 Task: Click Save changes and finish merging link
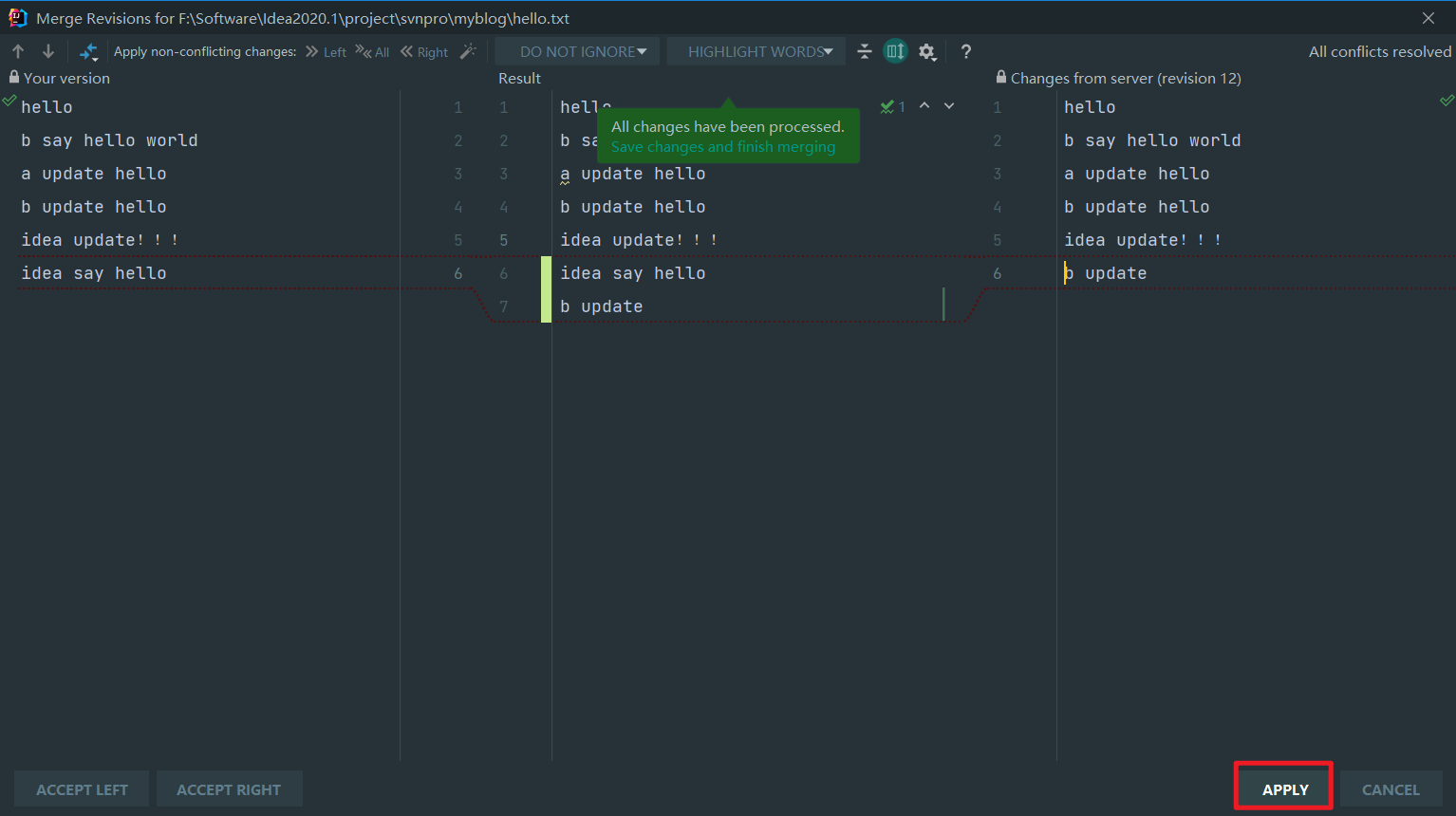723,147
